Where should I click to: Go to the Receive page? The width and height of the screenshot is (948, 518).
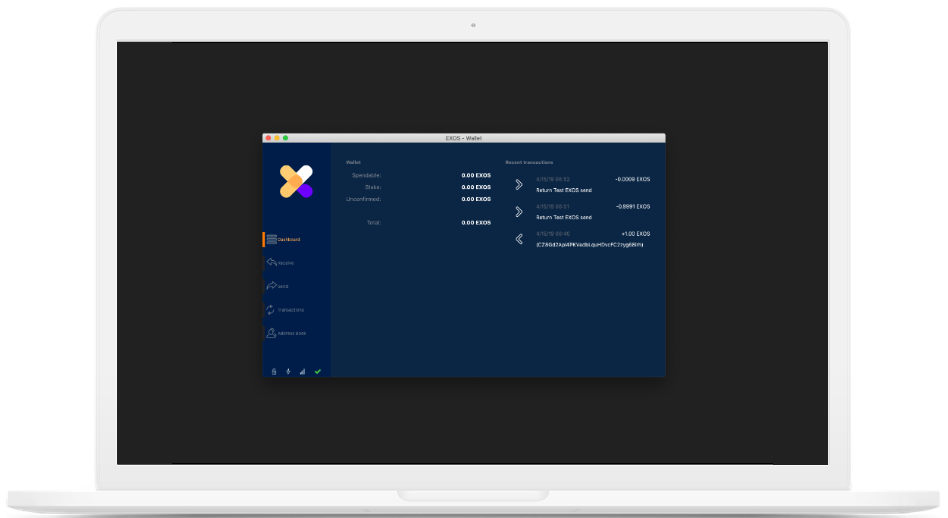281,263
